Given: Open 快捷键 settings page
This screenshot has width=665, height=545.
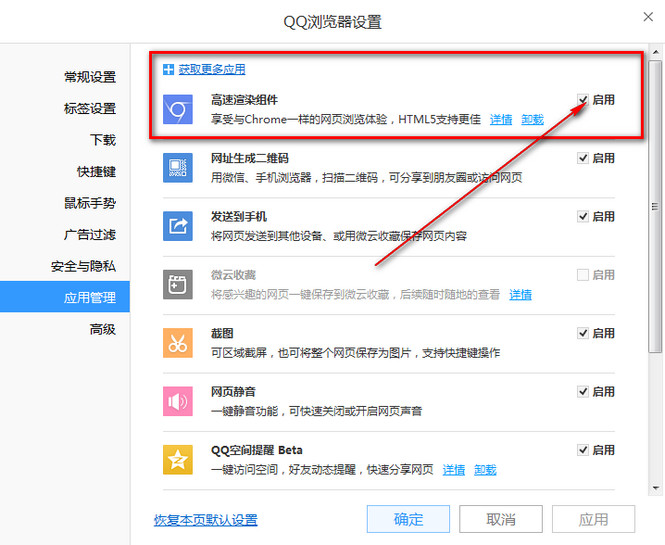Looking at the screenshot, I should (96, 172).
